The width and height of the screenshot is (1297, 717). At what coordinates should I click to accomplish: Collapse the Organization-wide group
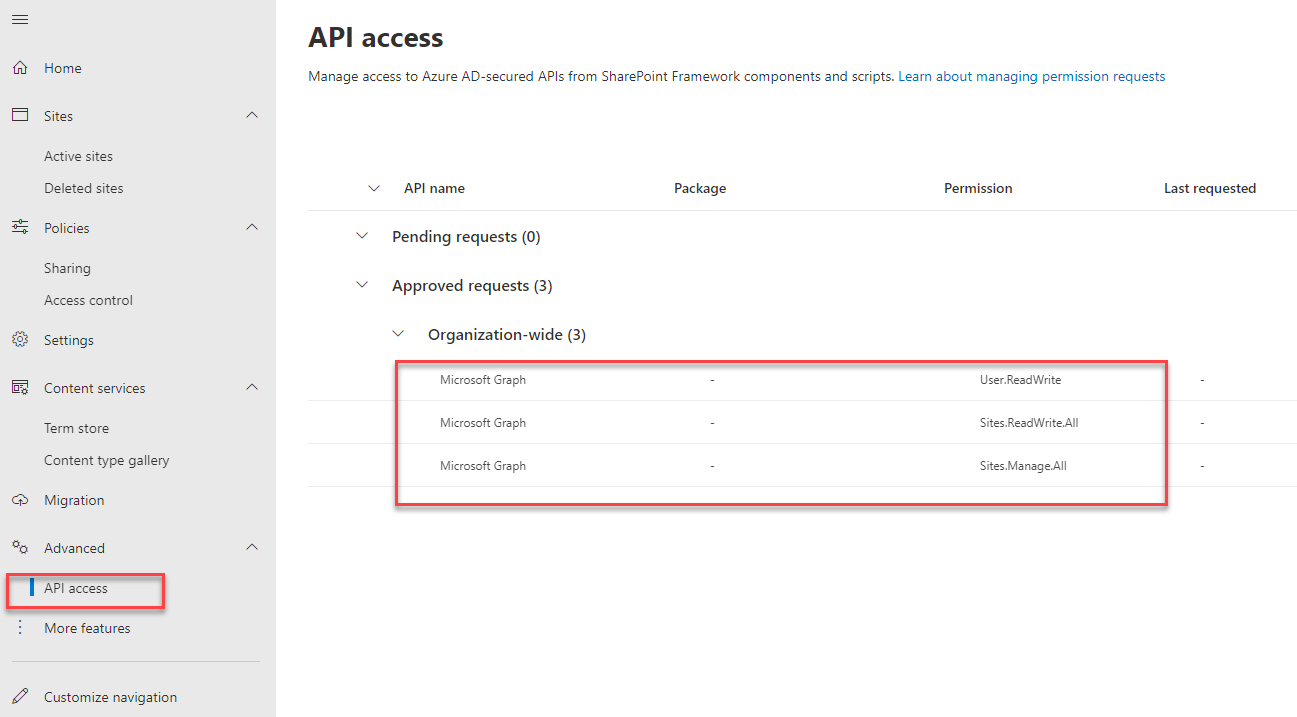(398, 333)
